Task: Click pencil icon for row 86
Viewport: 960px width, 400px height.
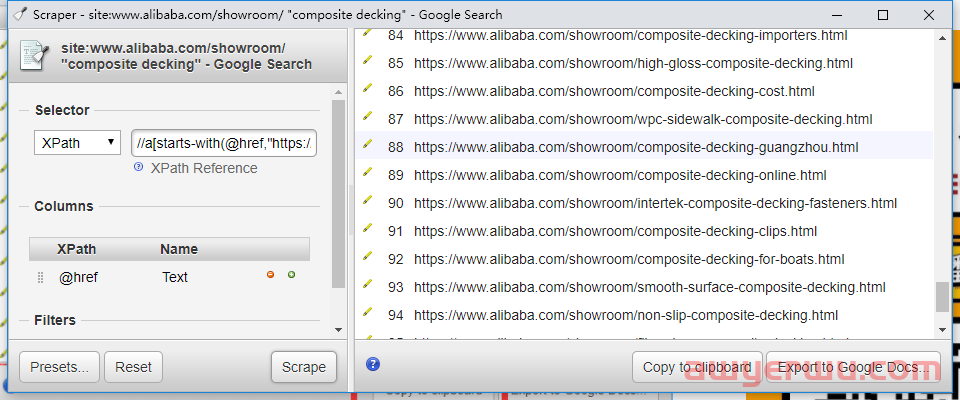Action: click(x=367, y=88)
